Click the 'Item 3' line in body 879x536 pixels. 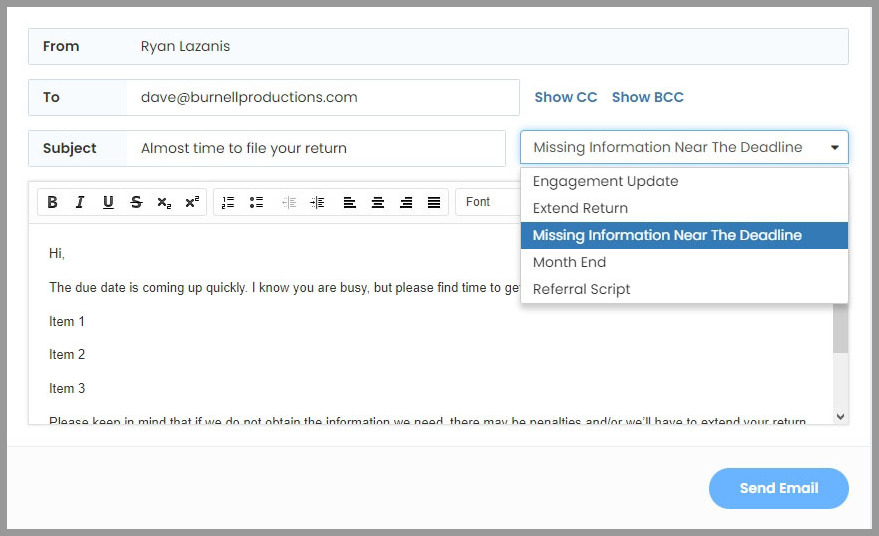67,388
